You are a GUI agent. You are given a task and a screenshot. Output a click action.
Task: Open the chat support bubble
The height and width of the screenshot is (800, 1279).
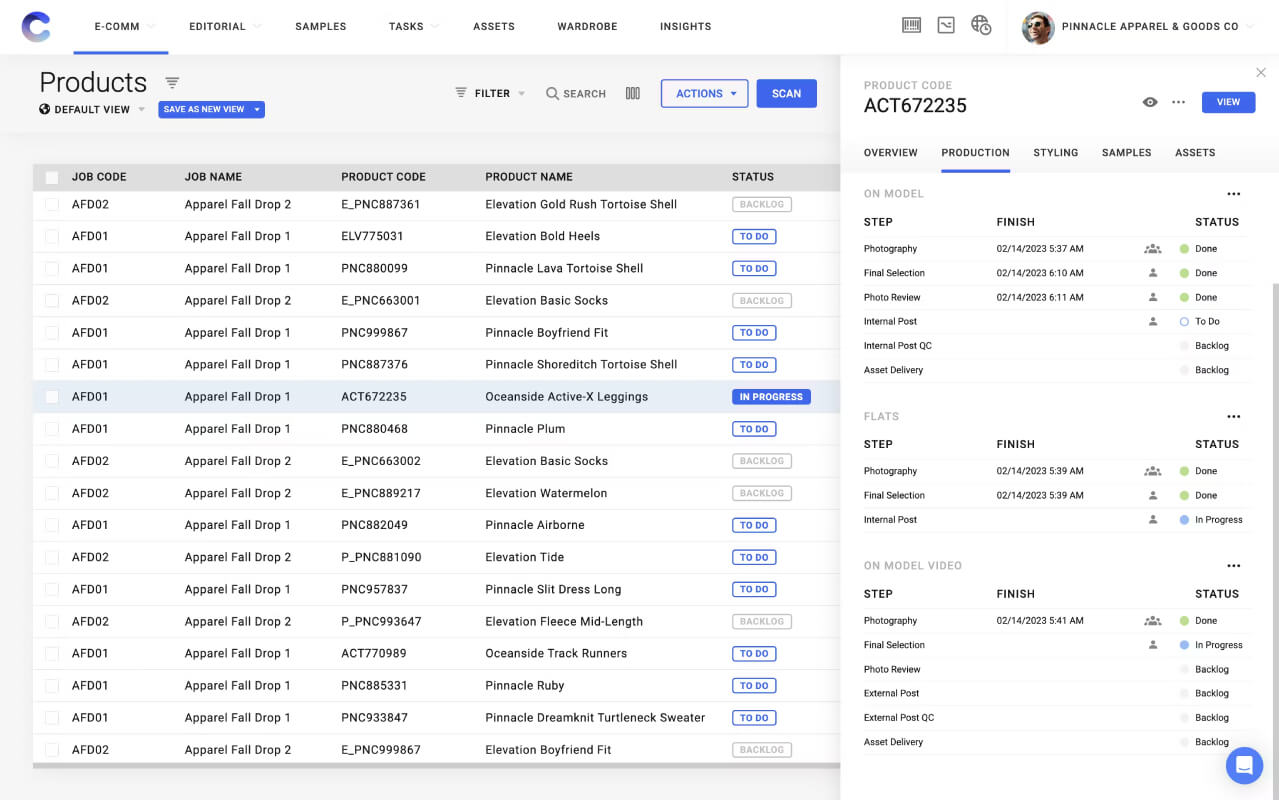click(1244, 766)
